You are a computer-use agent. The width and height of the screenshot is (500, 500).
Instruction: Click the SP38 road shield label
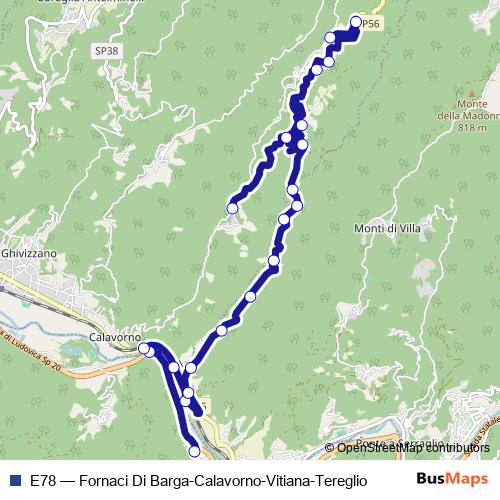click(107, 51)
